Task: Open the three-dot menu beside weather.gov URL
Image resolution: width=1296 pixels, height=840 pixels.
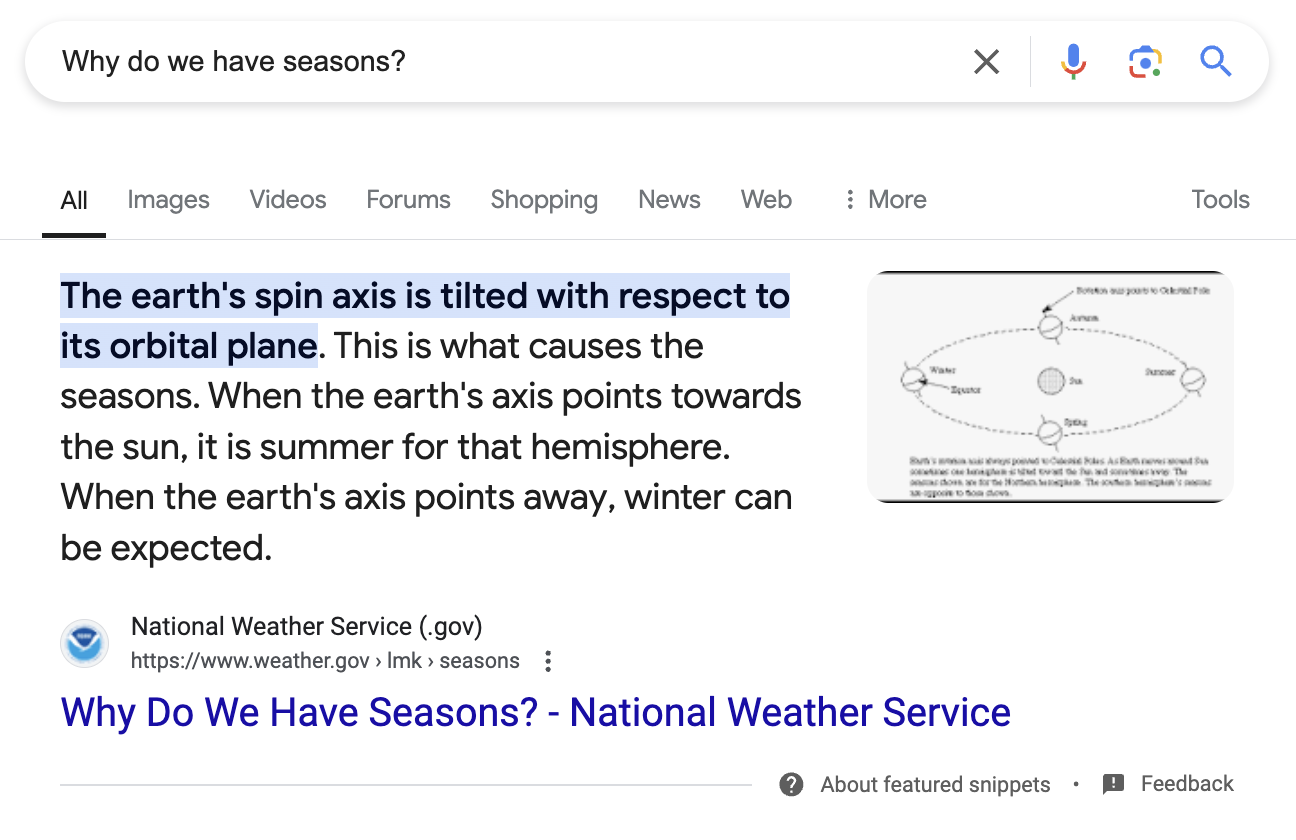Action: [547, 661]
